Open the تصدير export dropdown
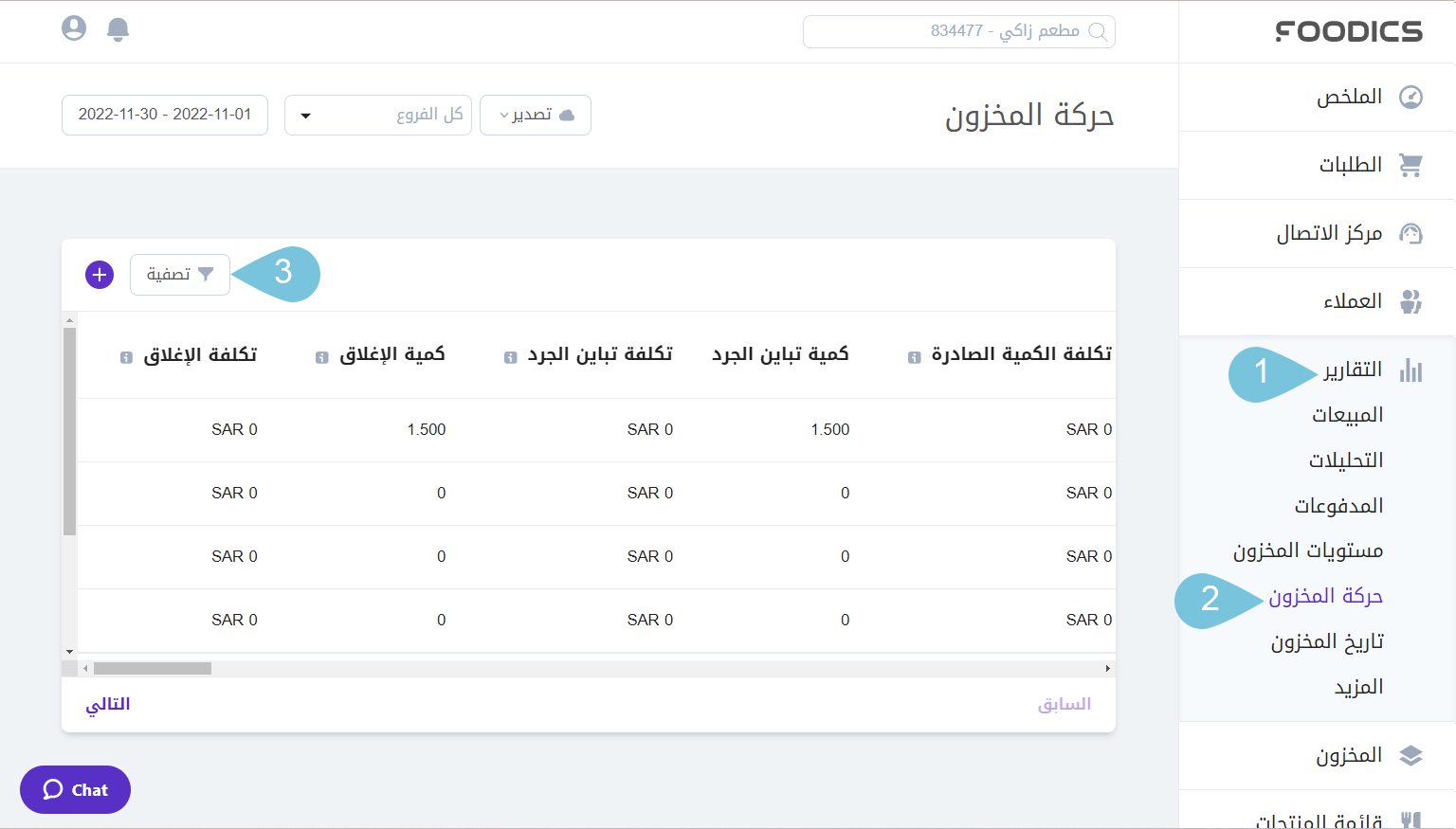1456x829 pixels. [535, 115]
